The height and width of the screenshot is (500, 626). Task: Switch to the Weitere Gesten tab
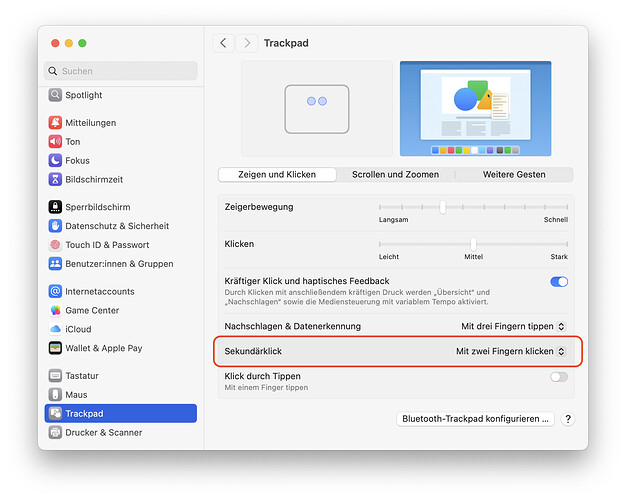[514, 174]
